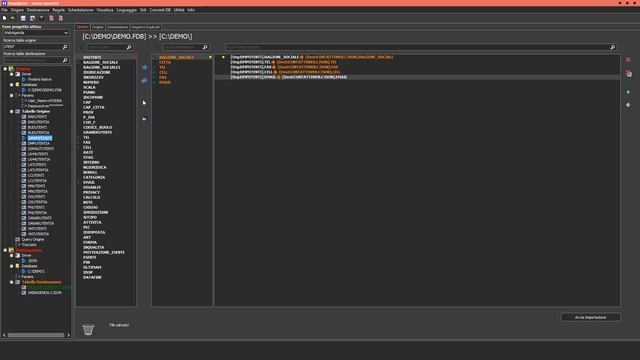Select CODICE_RUOLO in source field list
Image resolution: width=640 pixels, height=360 pixels.
(98, 127)
